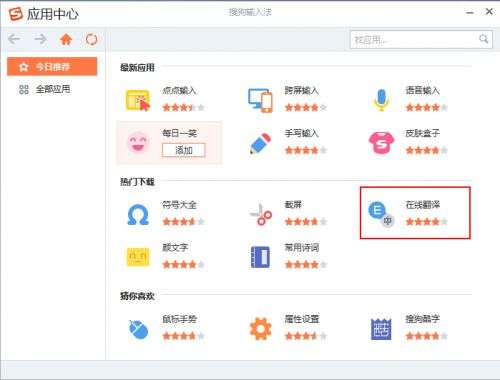This screenshot has width=500, height=380.
Task: Open the 符号大全 omega icon
Action: 138,215
